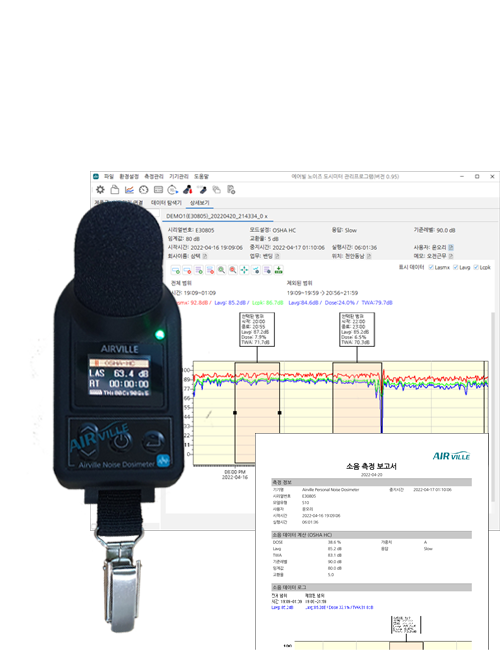Open the line chart icon in the main toolbar
Viewport: 500px width, 650px height.
pos(129,189)
